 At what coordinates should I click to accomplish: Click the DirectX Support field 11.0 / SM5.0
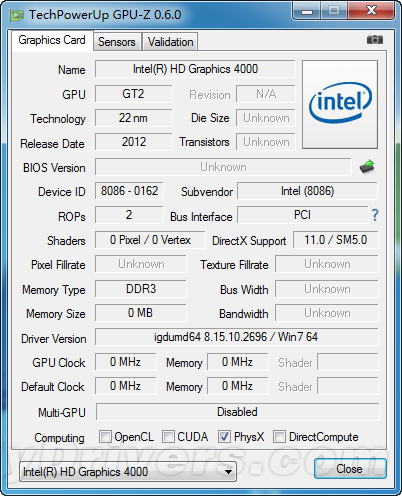click(336, 240)
